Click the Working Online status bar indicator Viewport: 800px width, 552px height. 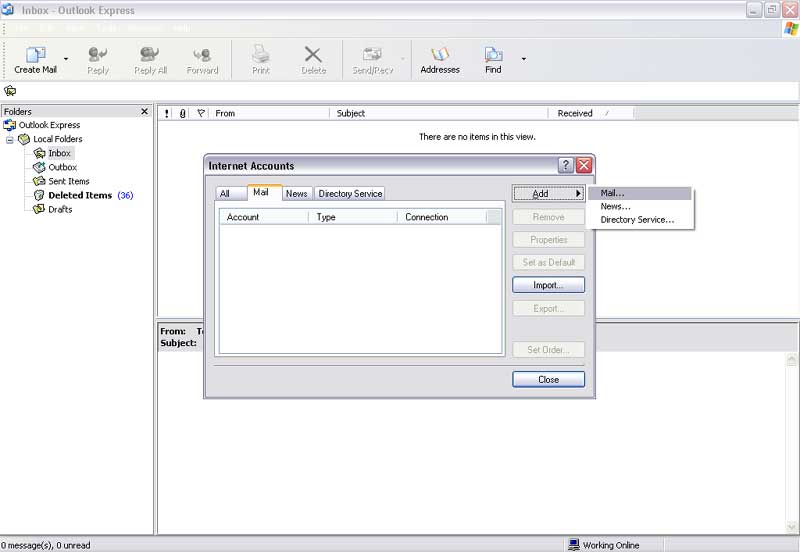(x=604, y=545)
